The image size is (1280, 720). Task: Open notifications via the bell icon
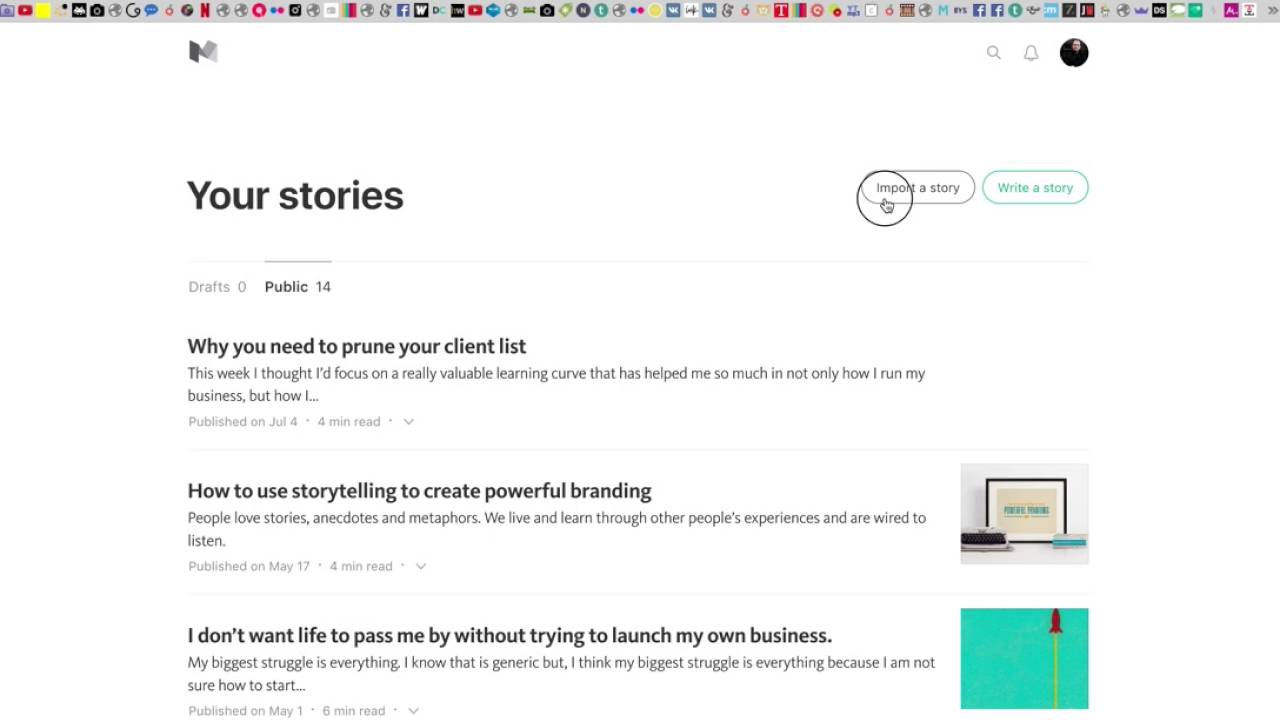click(x=1031, y=53)
